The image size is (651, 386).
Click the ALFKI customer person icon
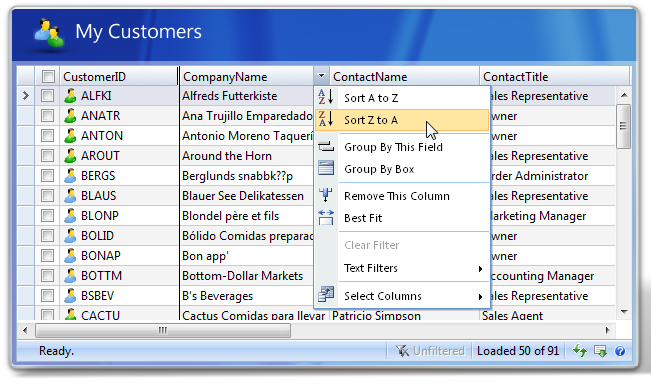(70, 96)
